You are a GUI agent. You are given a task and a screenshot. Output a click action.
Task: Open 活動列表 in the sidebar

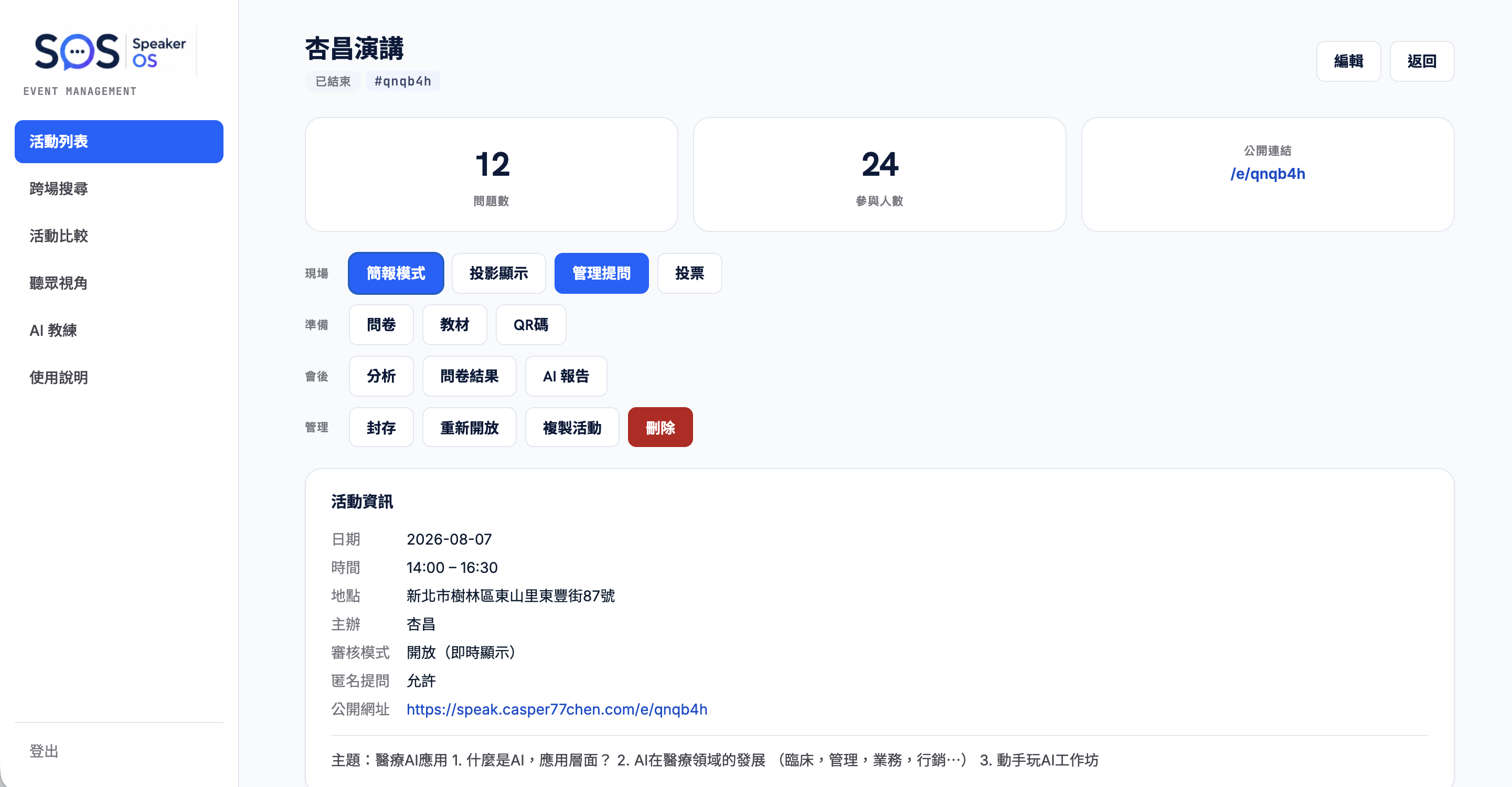119,142
